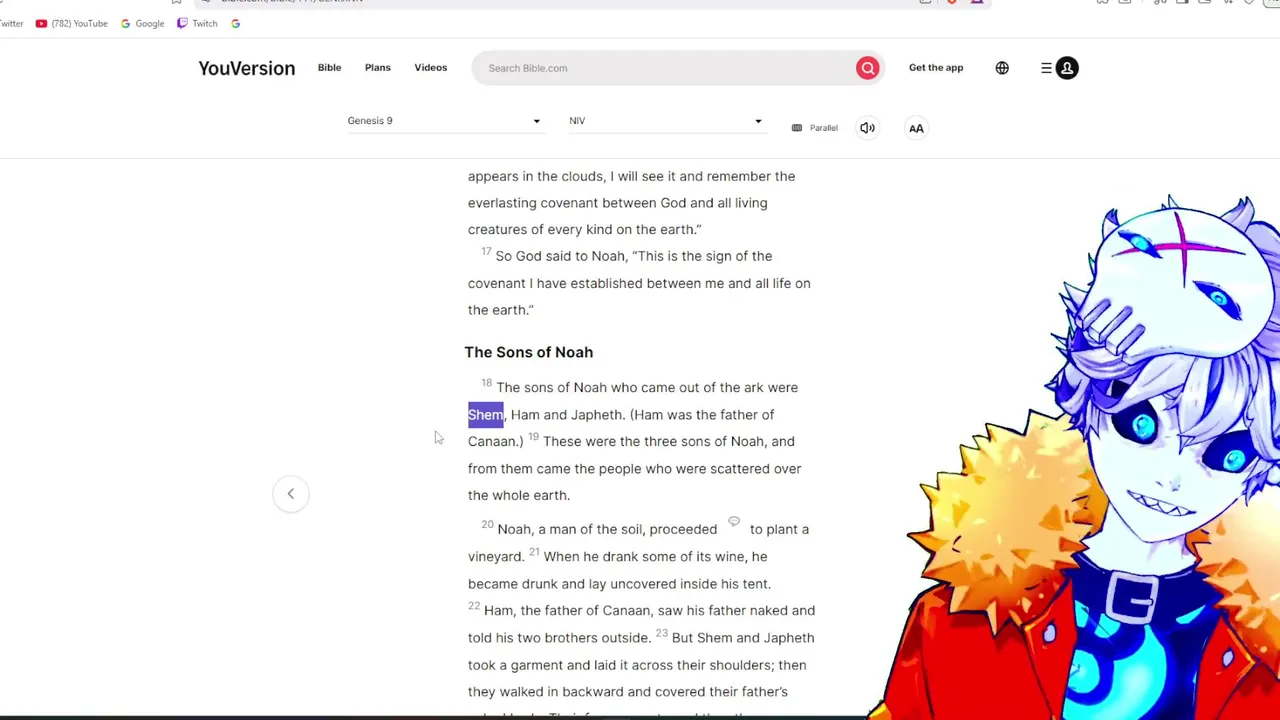Open the language globe selector

[x=1002, y=68]
